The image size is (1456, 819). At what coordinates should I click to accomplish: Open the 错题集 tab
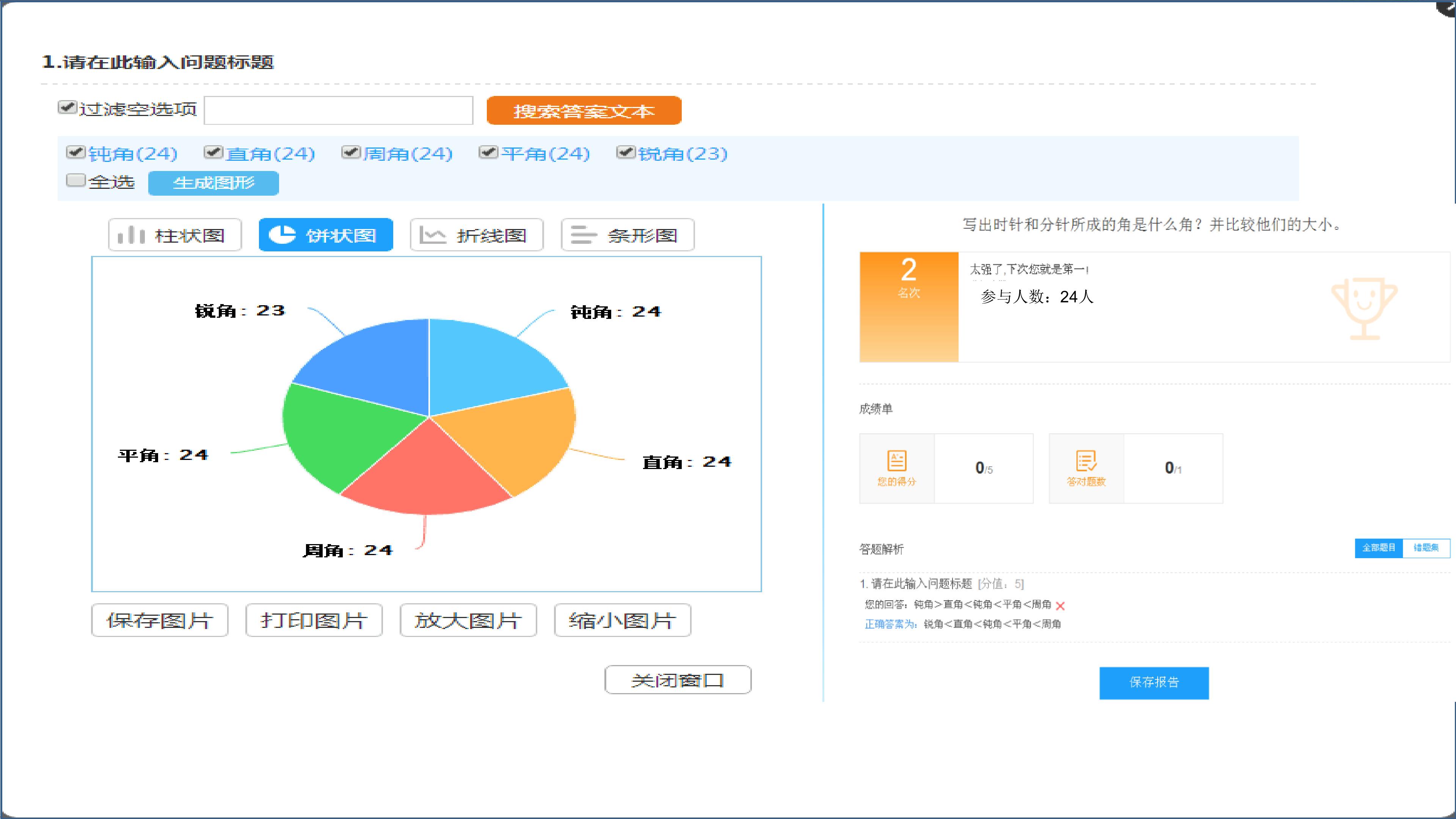(1426, 548)
